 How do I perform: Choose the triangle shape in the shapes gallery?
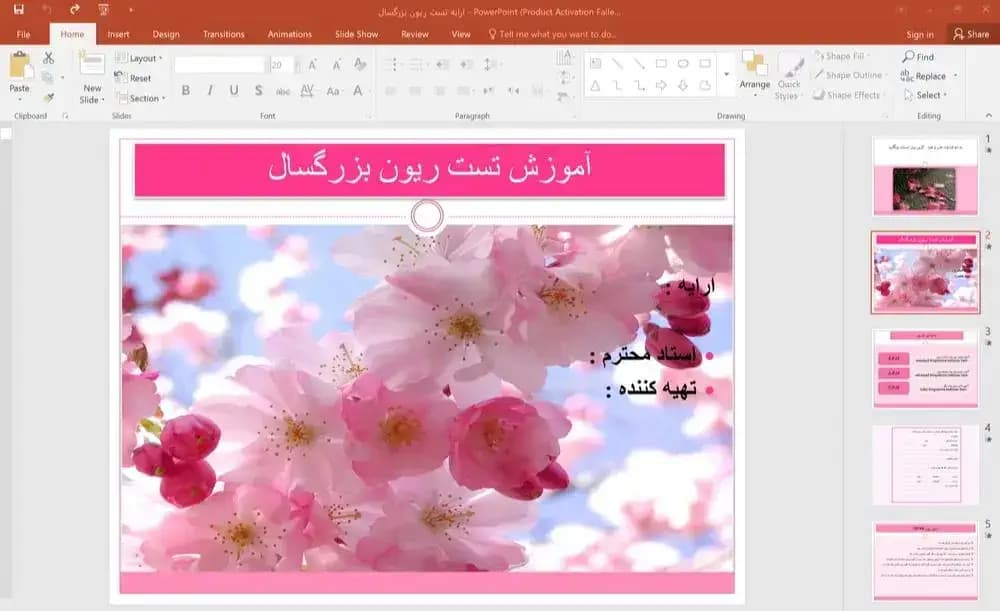(595, 85)
